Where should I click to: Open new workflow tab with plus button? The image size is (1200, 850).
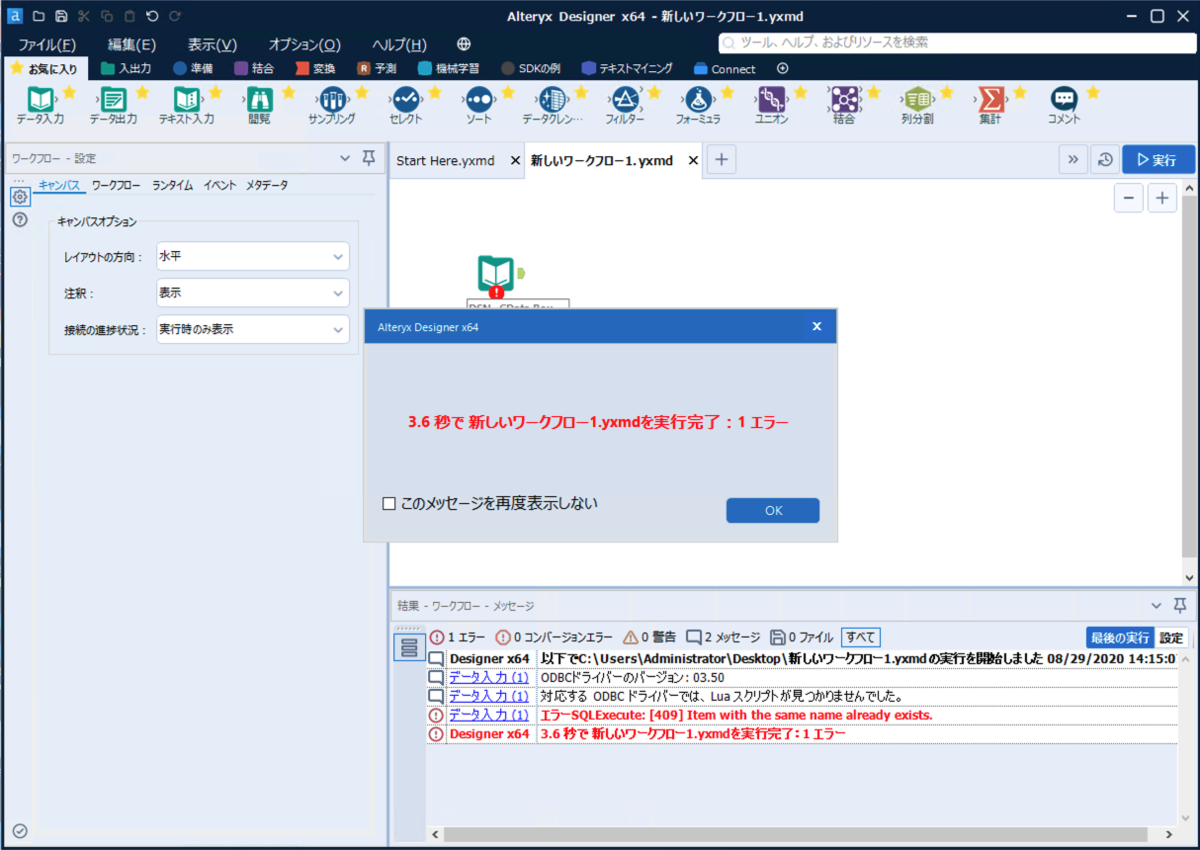point(722,160)
